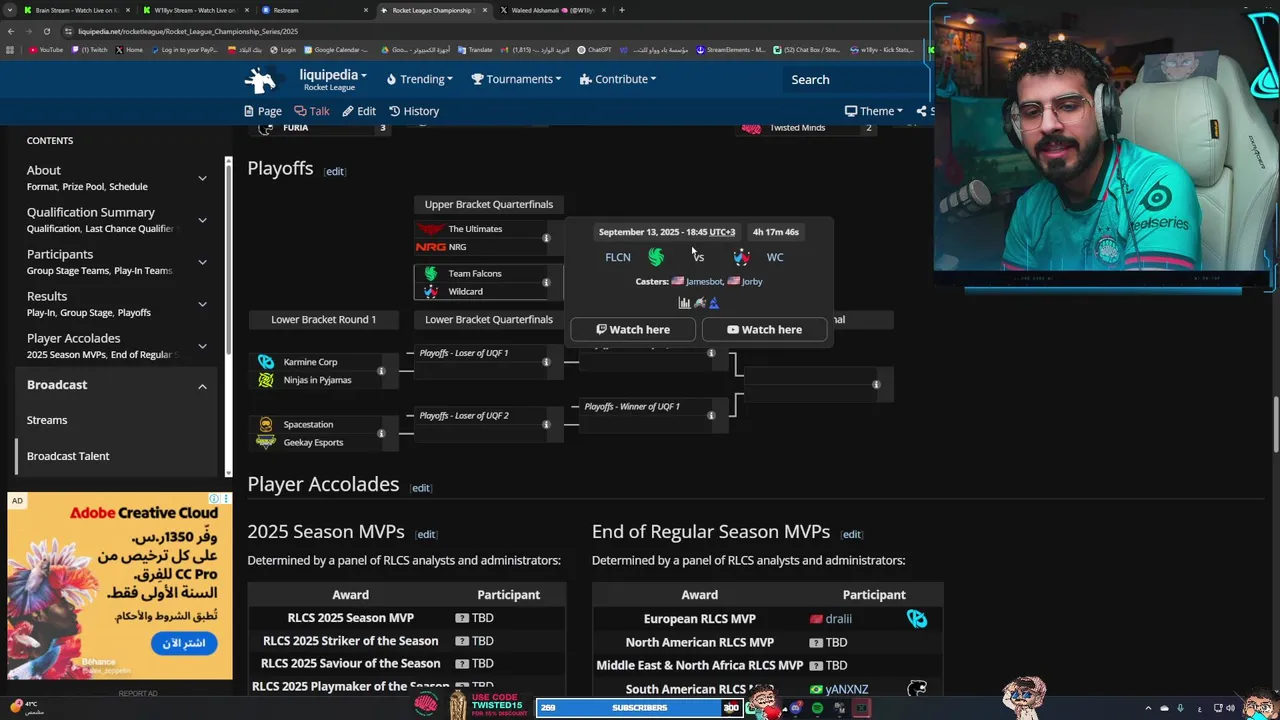Open caster Jamesbot's page
Image resolution: width=1280 pixels, height=720 pixels.
point(704,282)
